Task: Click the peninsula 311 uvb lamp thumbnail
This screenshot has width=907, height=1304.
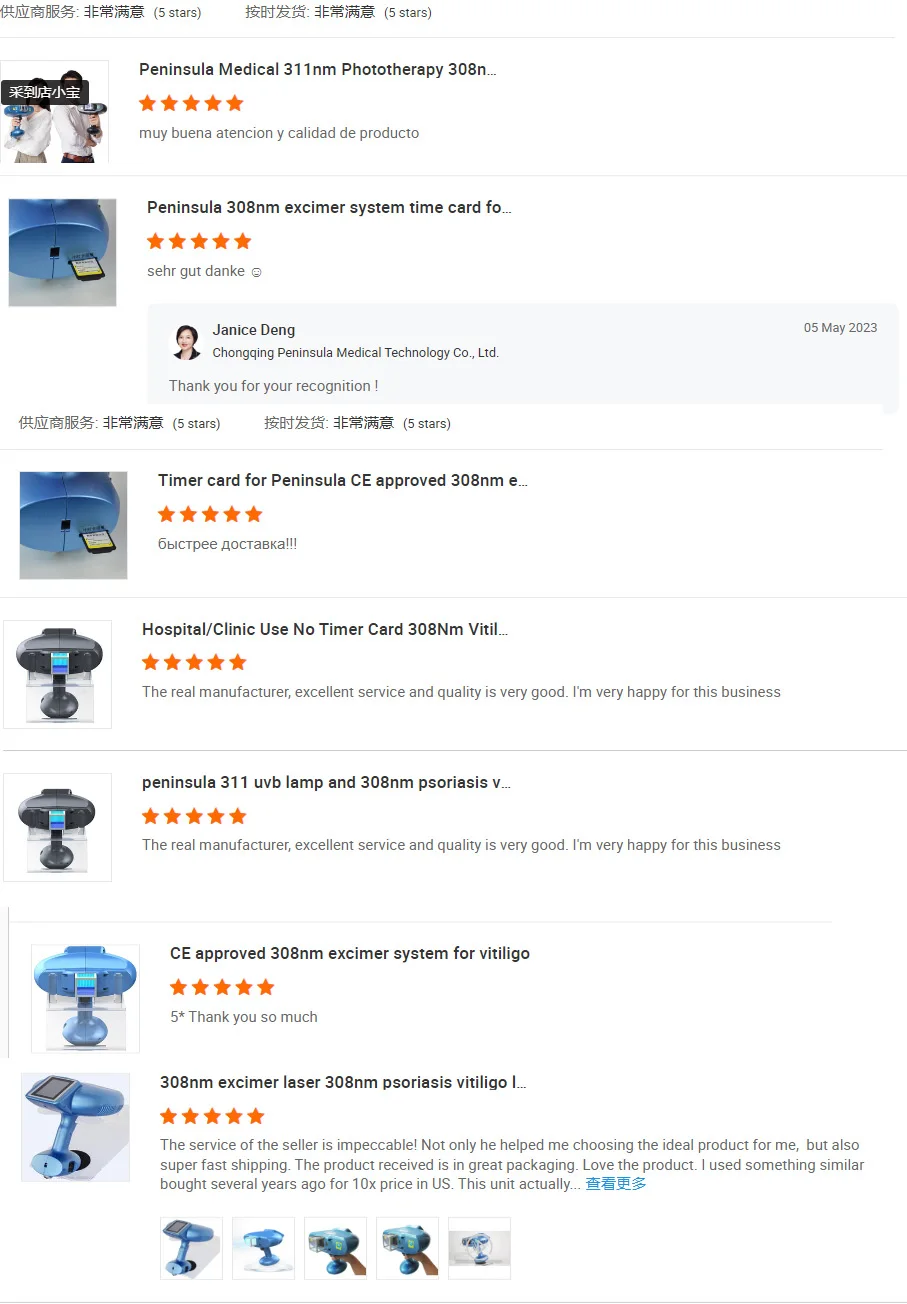Action: [57, 827]
